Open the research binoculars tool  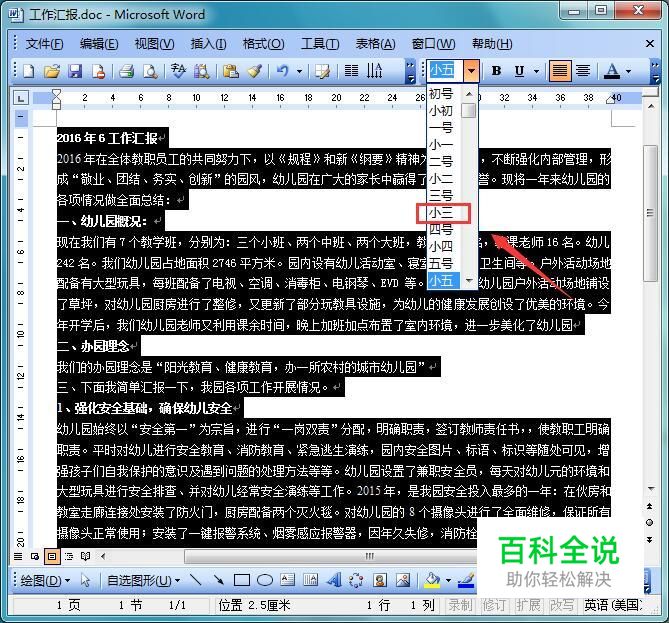pos(202,71)
